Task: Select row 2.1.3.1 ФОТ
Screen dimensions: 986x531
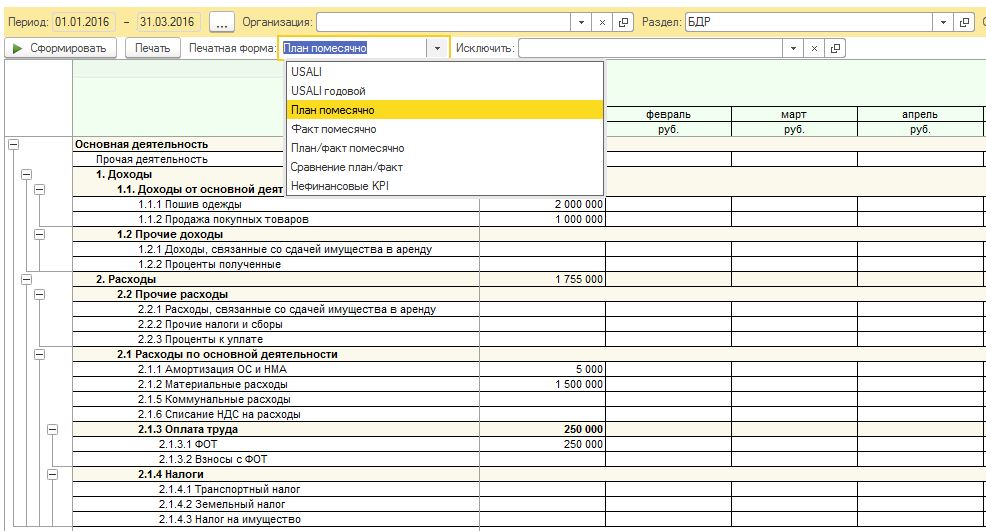Action: point(276,444)
